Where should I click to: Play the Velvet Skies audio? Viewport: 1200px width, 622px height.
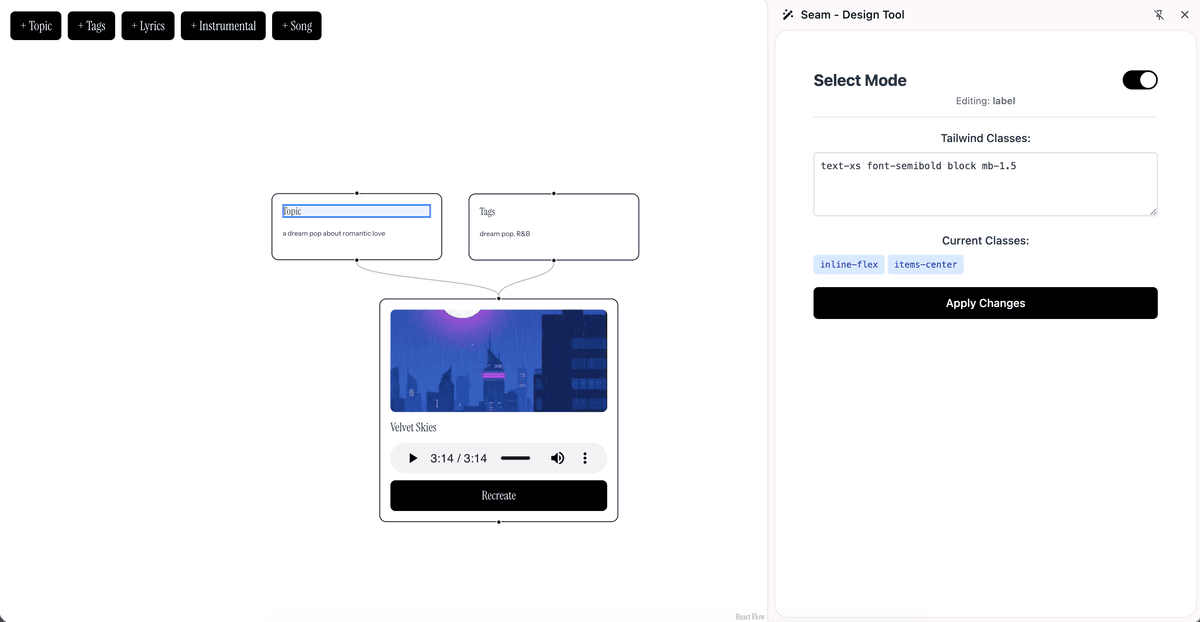pos(413,458)
